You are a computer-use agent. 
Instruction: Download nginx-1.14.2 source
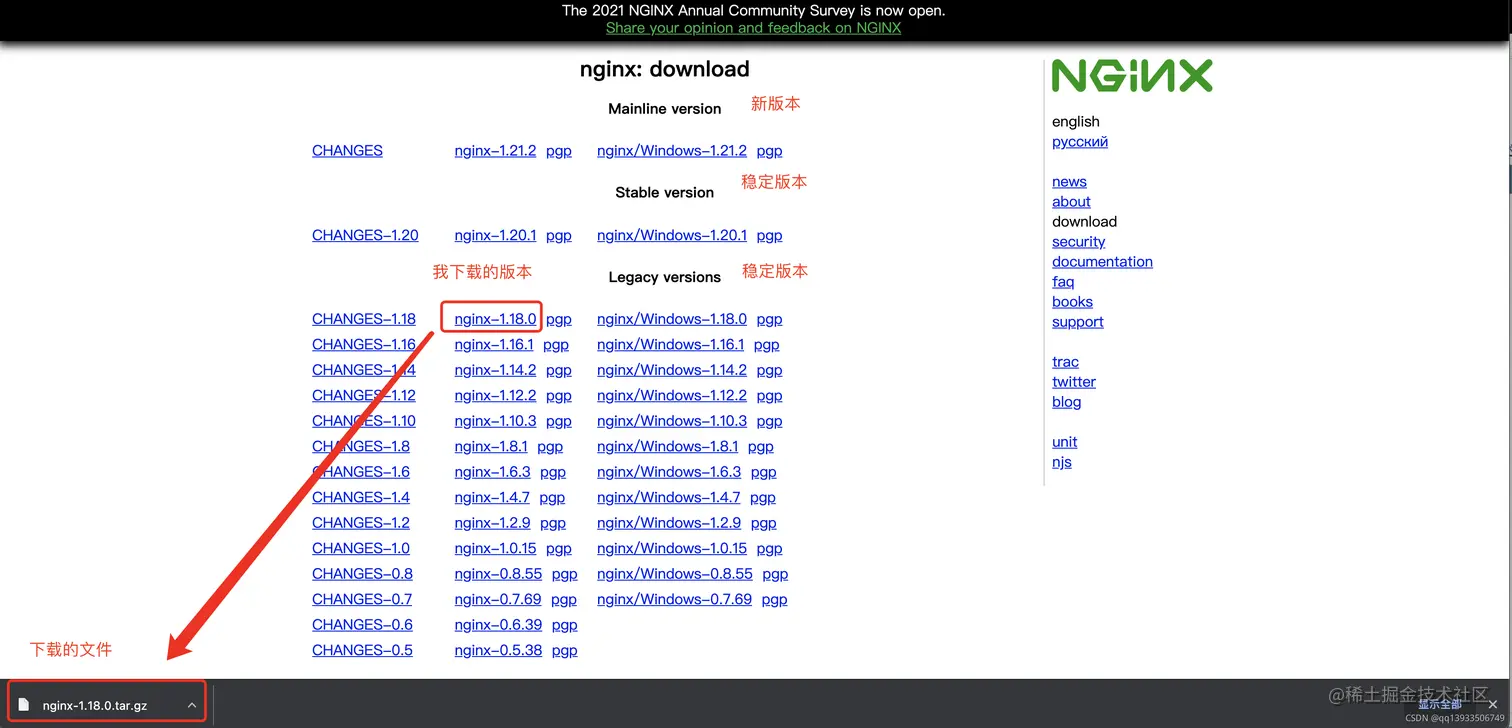495,370
